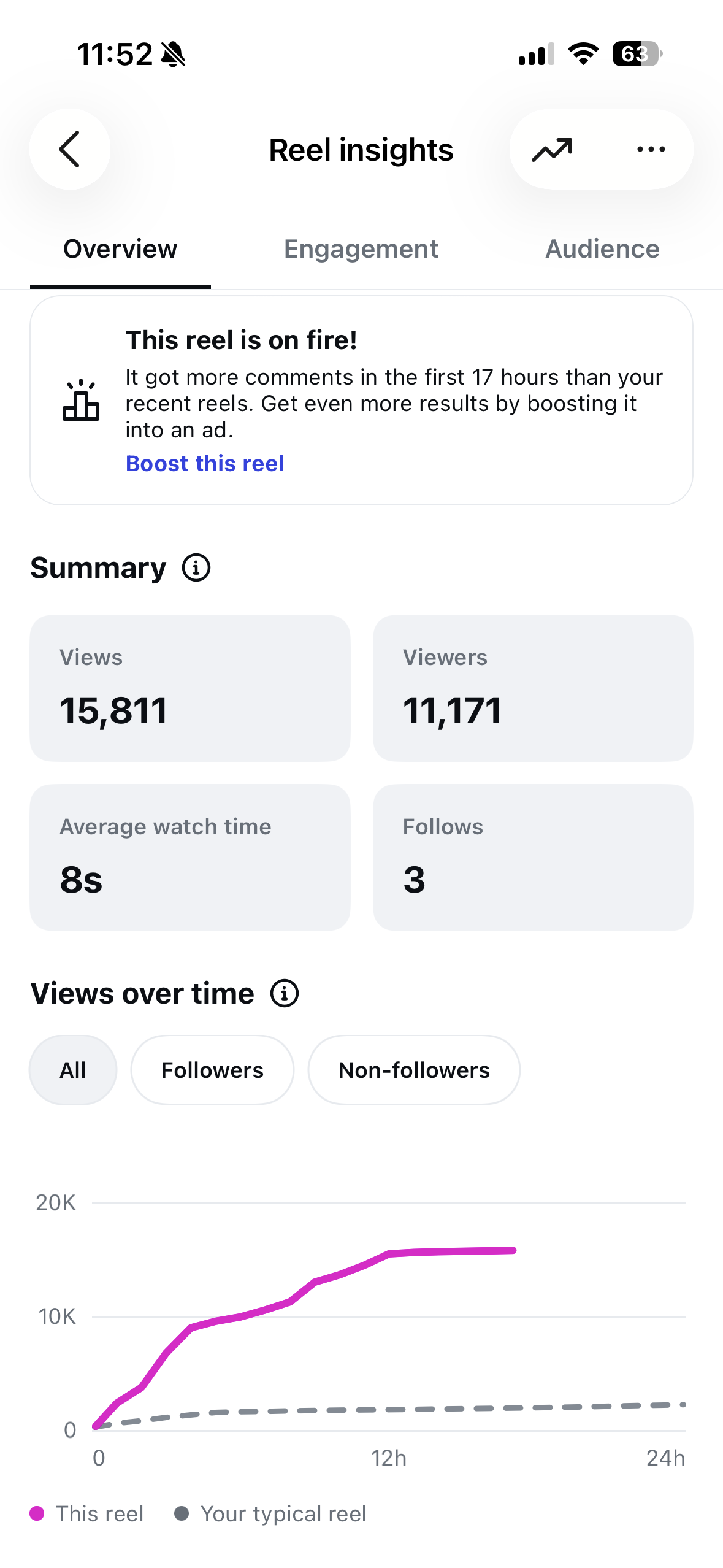Tap the podium fire icon in banner
This screenshot has width=723, height=1568.
pos(81,400)
